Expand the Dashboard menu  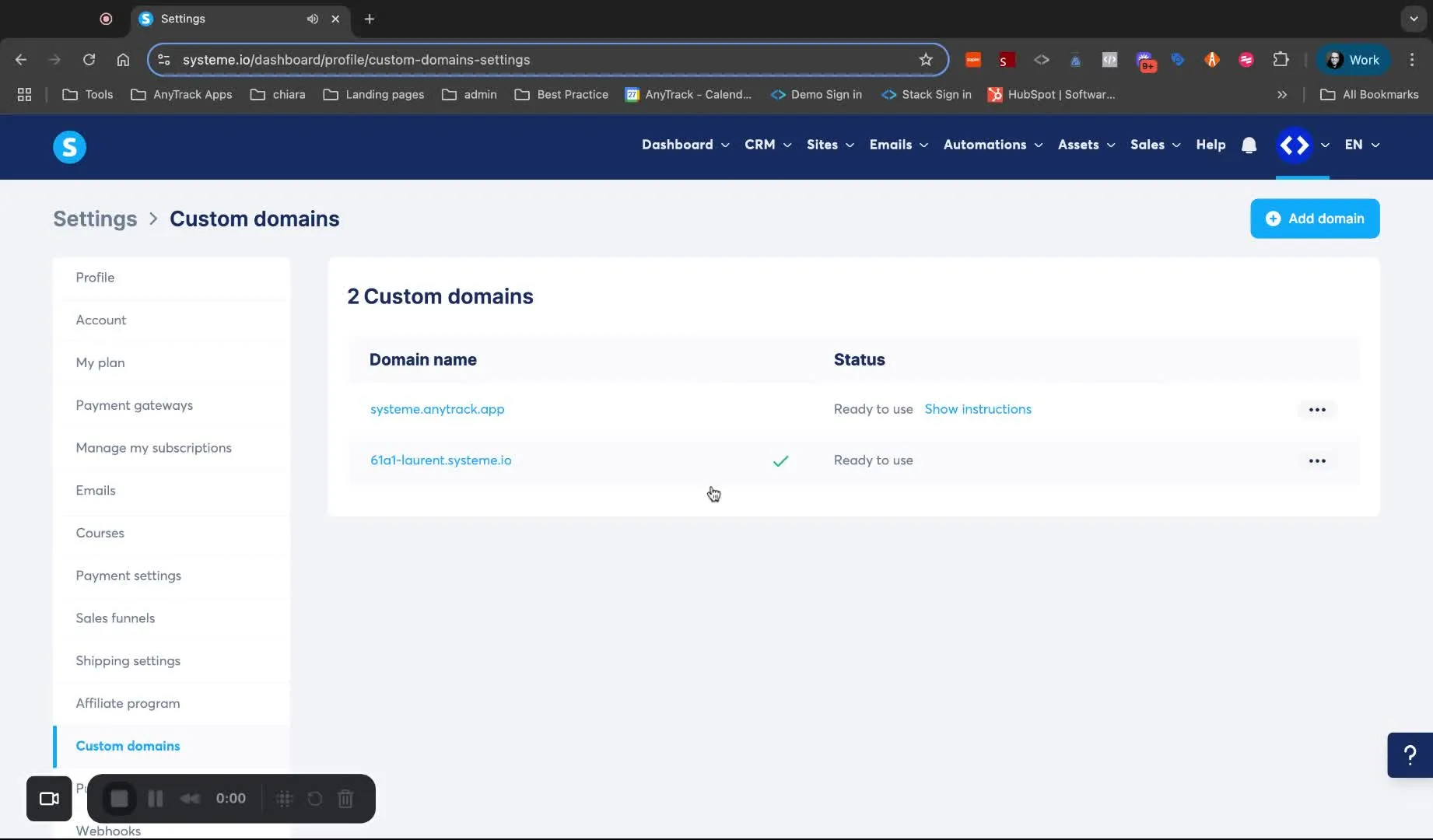pos(685,145)
